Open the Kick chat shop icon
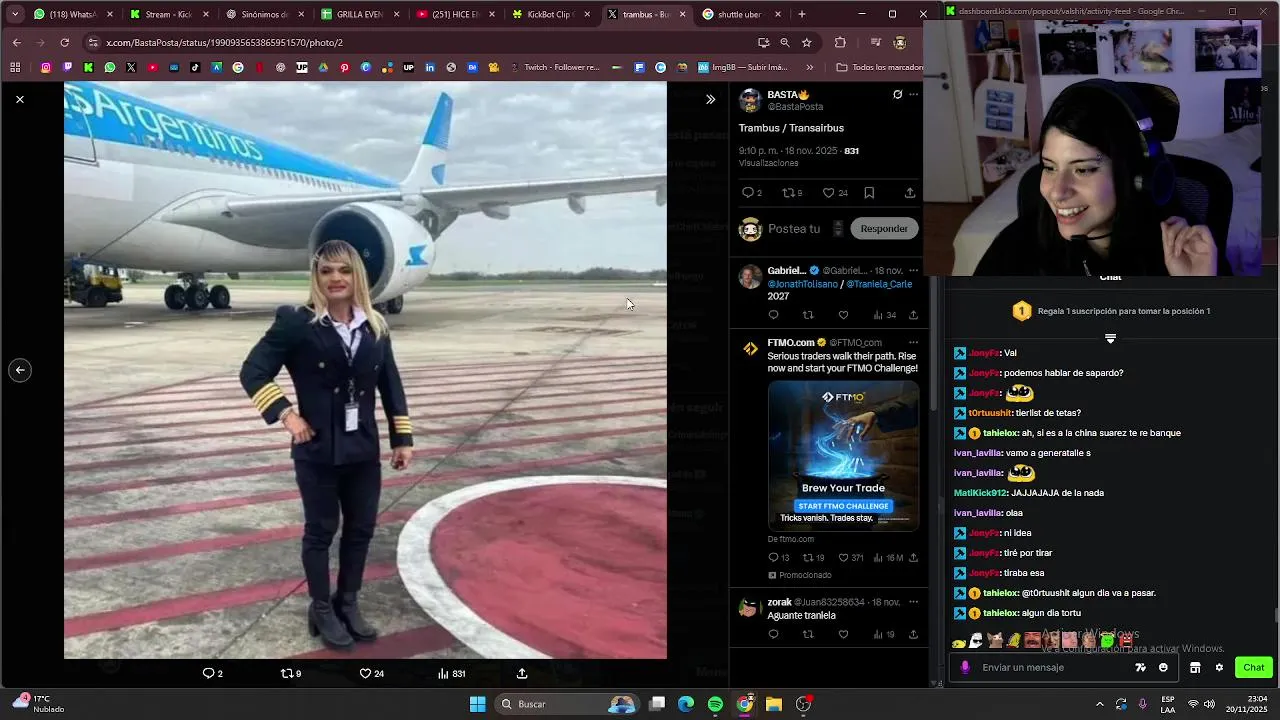Screen dimensions: 1280x720 click(x=1195, y=668)
